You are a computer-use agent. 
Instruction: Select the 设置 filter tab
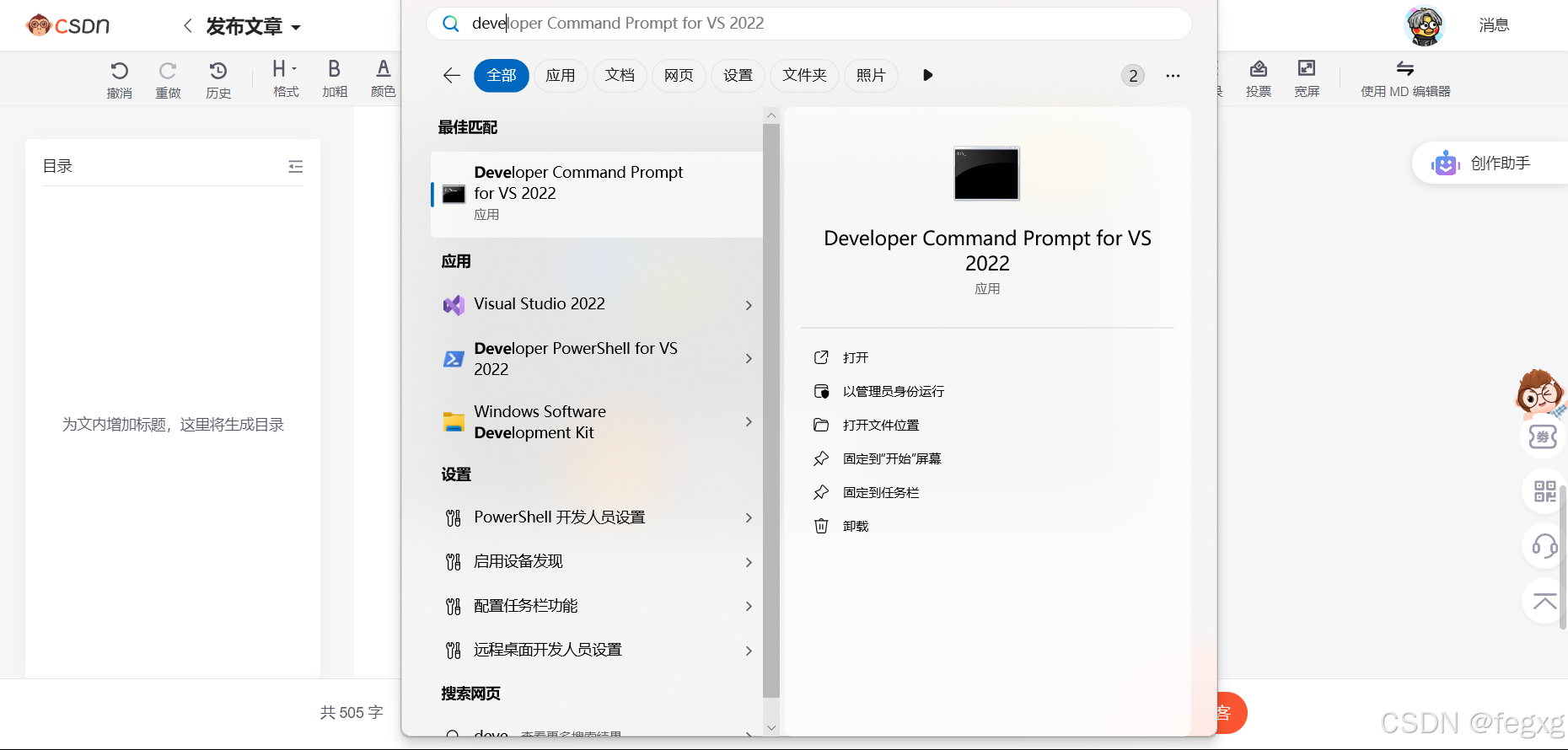pos(738,75)
